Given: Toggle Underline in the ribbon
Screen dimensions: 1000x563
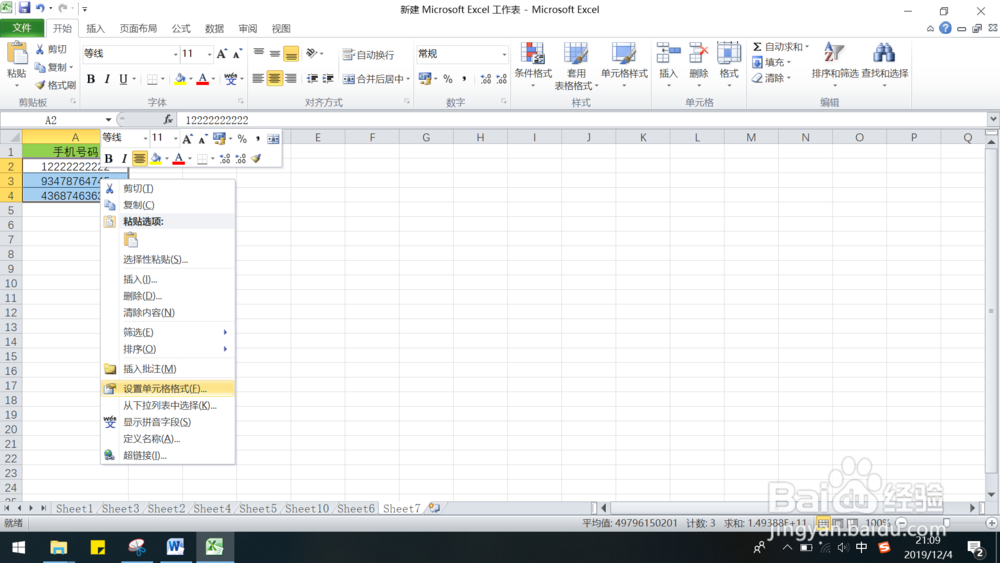Looking at the screenshot, I should [x=123, y=79].
